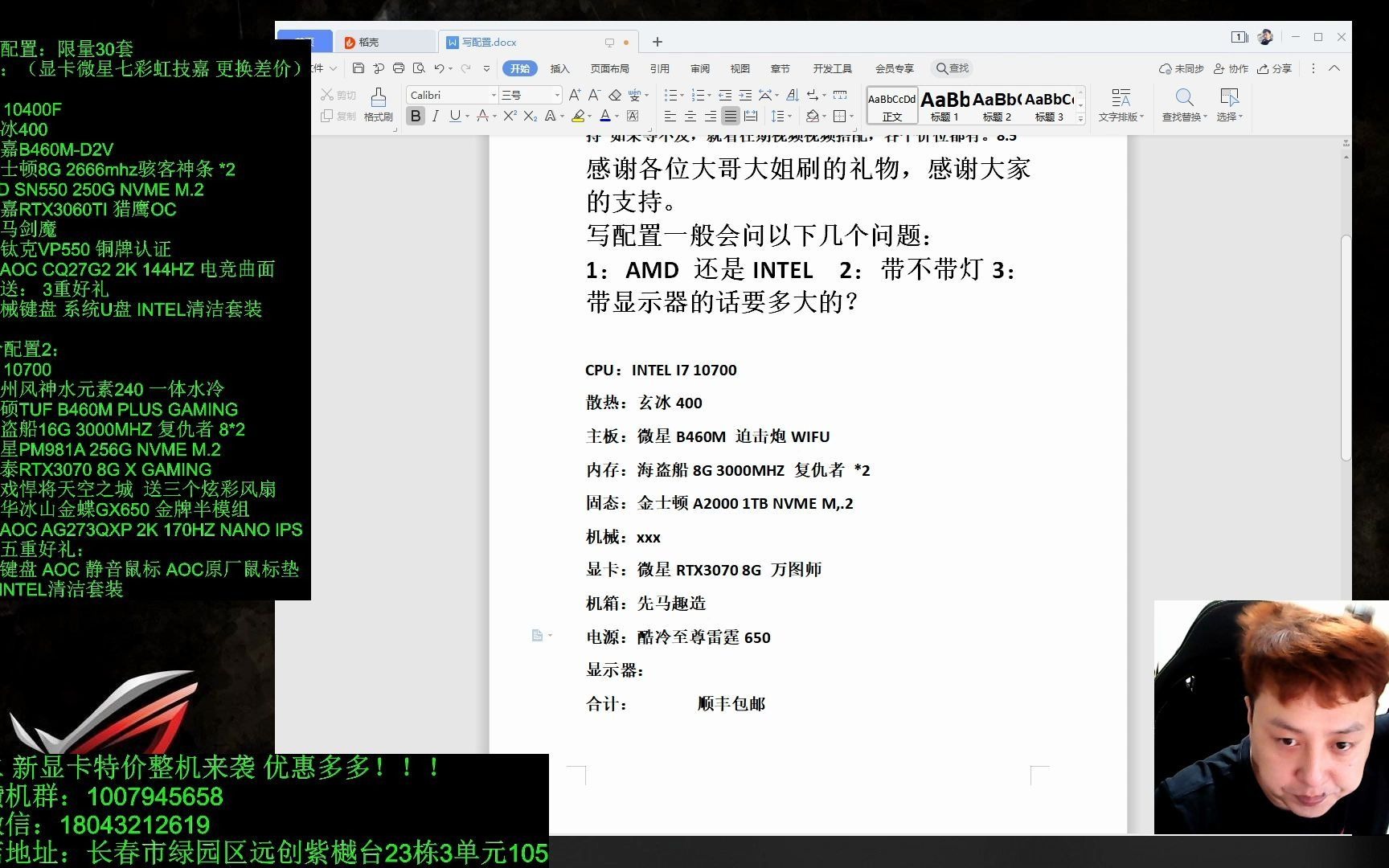Apply the 标题 1 heading style
The image size is (1389, 868).
coord(944,105)
